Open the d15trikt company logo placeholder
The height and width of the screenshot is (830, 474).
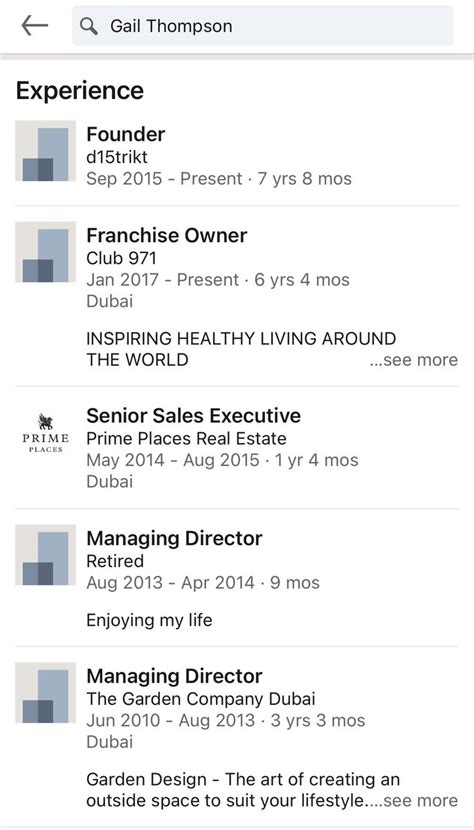[45, 151]
